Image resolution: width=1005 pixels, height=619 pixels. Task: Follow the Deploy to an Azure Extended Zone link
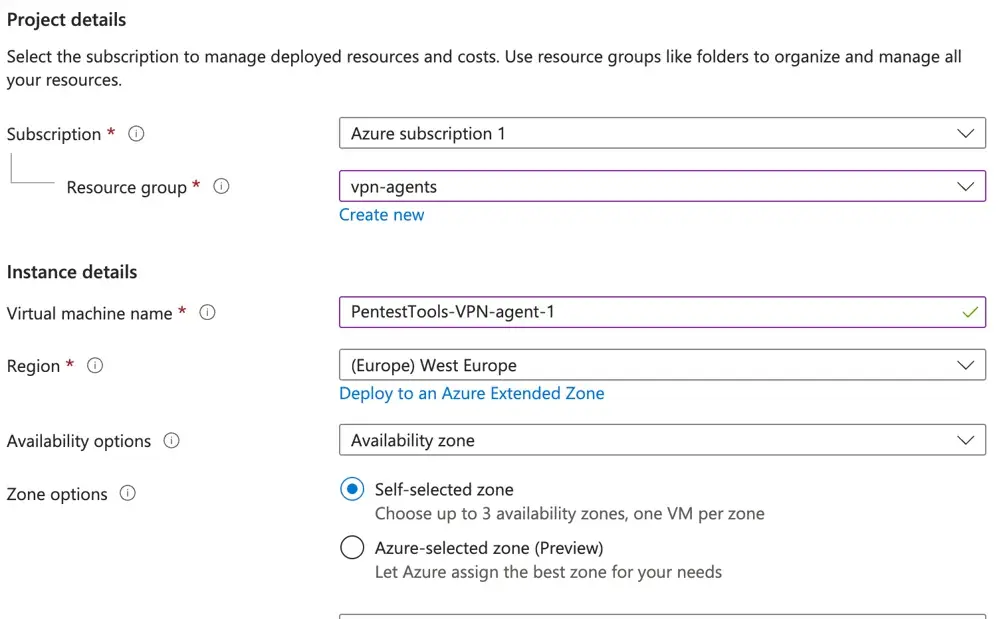471,394
